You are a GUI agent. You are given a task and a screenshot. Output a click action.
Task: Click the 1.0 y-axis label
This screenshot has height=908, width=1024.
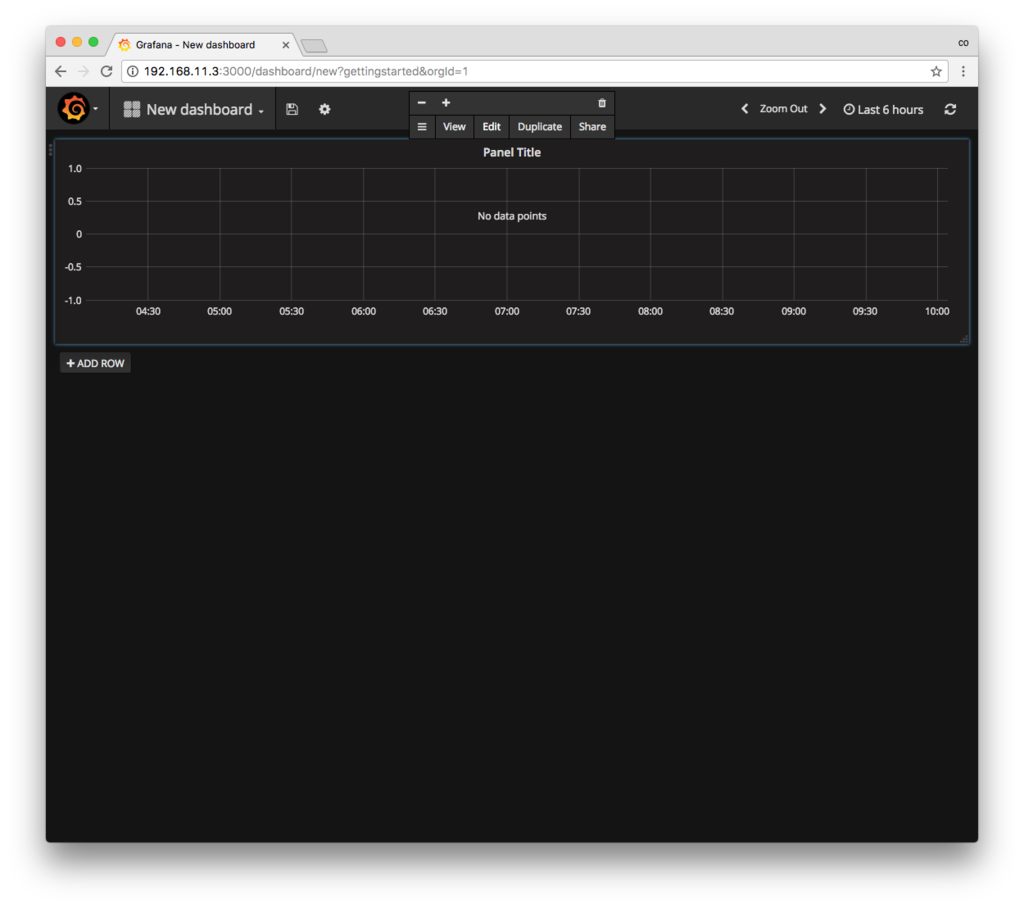pyautogui.click(x=75, y=169)
